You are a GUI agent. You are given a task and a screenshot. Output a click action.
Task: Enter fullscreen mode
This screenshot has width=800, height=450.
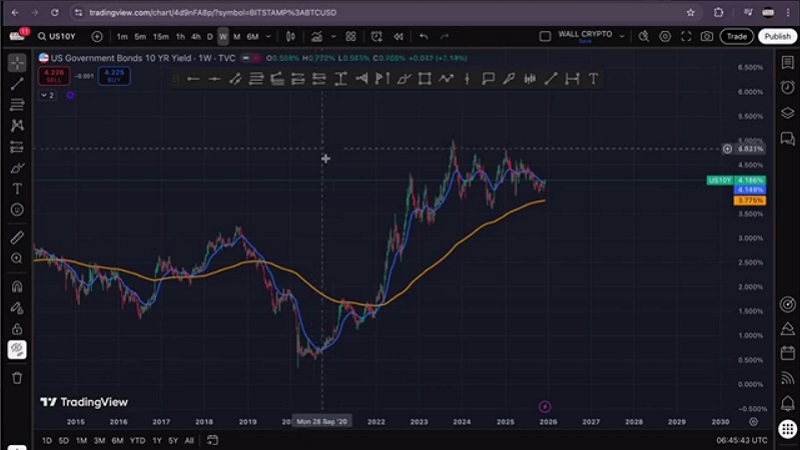coord(687,37)
